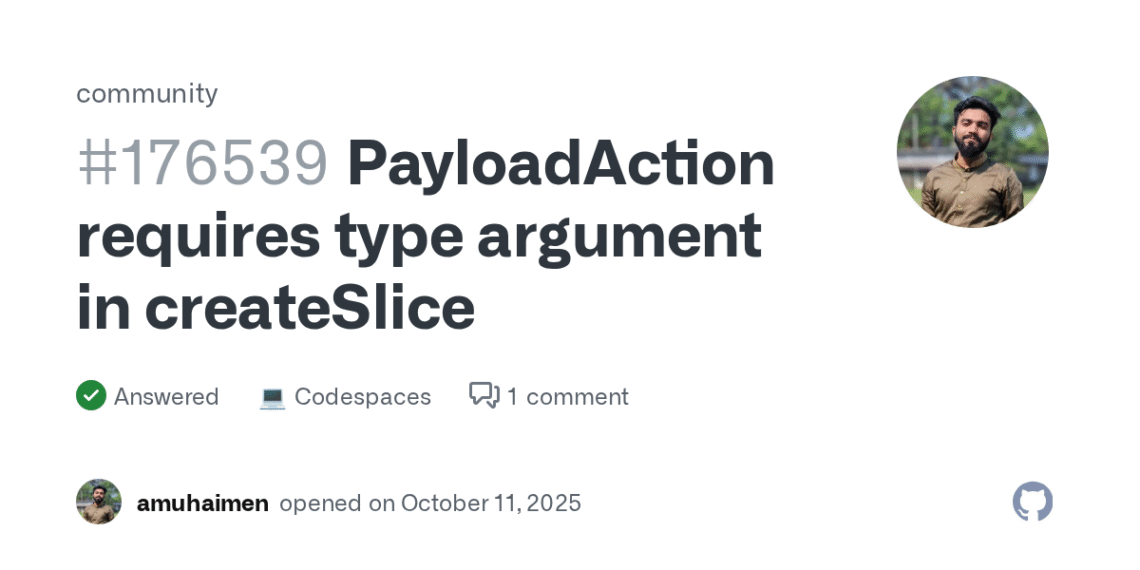Click the GitHub logo icon
This screenshot has height=570, width=1140.
coord(1032,502)
